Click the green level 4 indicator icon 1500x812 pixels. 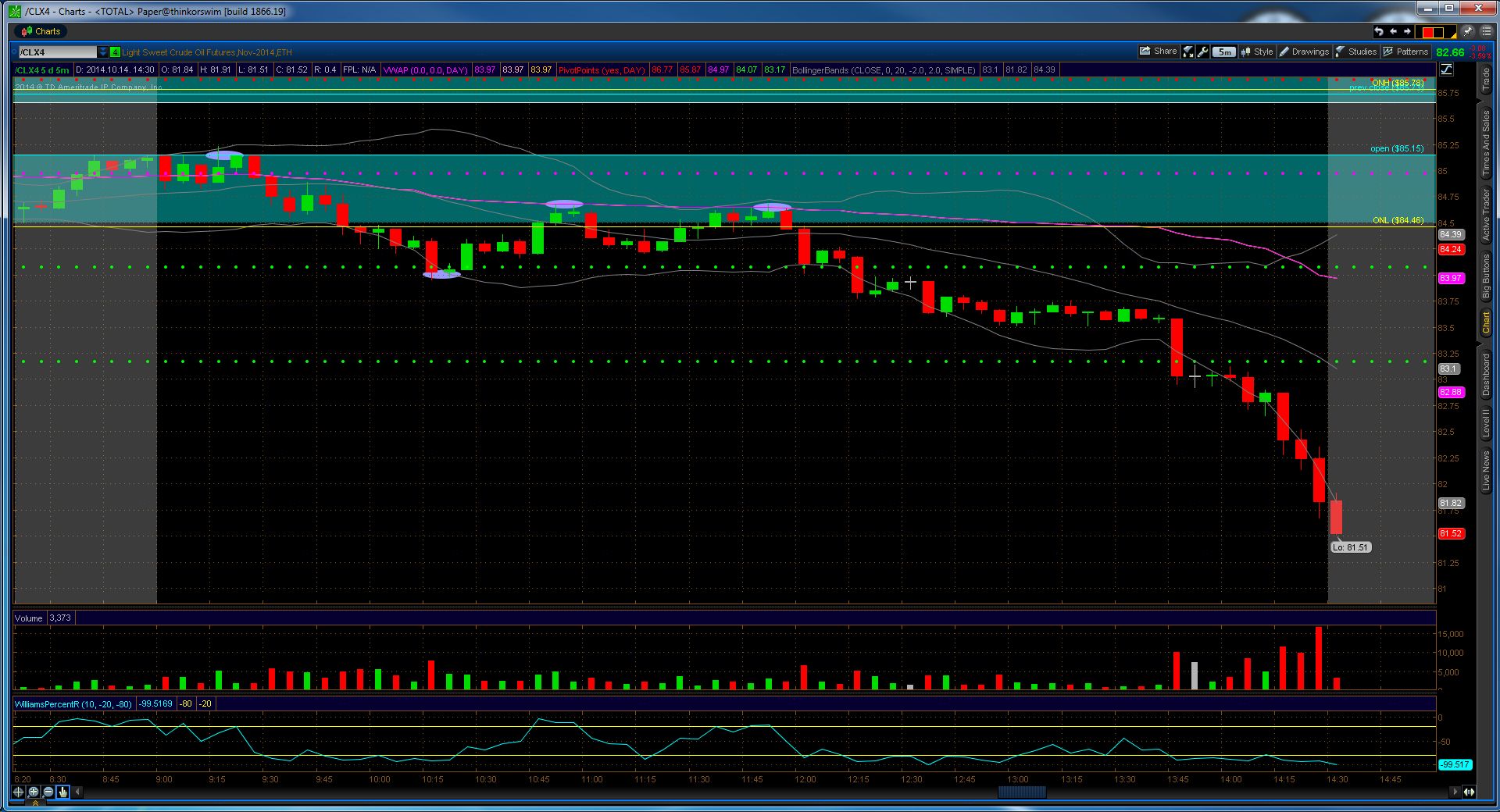click(x=115, y=52)
